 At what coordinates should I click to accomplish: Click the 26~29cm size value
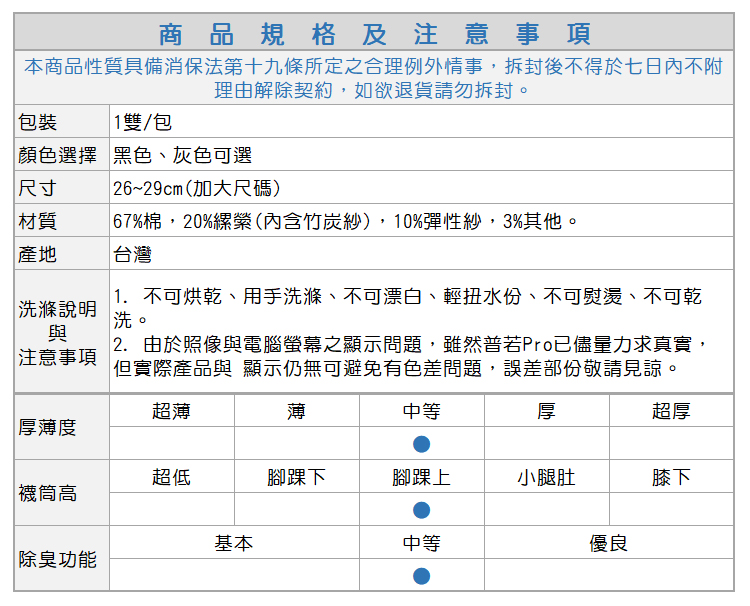[x=196, y=188]
